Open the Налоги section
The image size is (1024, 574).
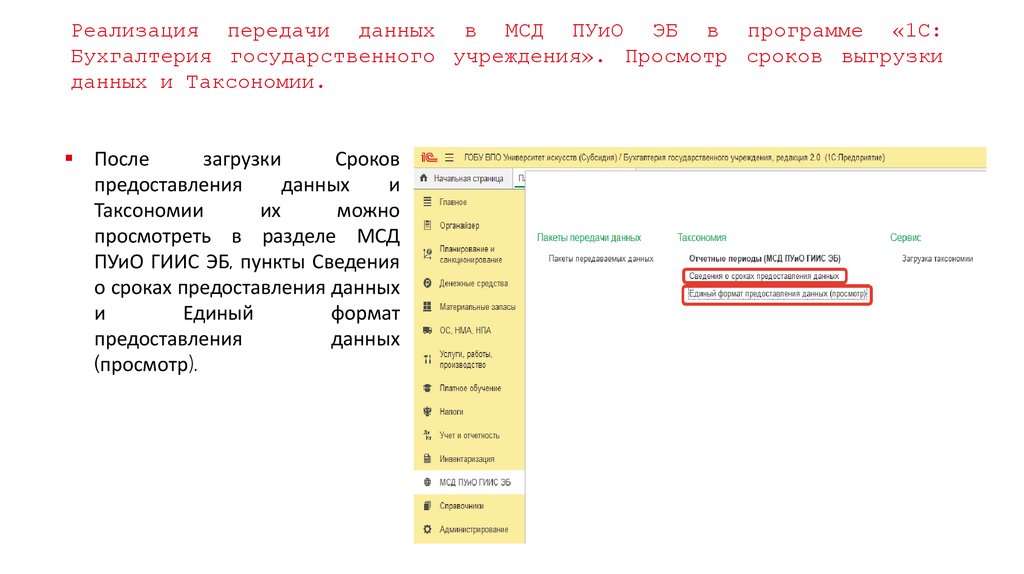tap(451, 411)
